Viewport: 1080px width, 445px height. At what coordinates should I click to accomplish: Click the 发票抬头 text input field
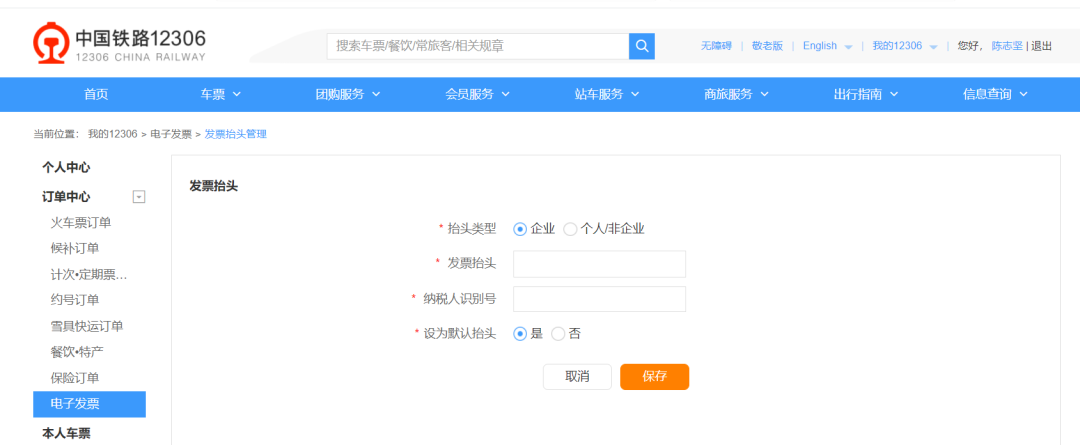tap(599, 264)
